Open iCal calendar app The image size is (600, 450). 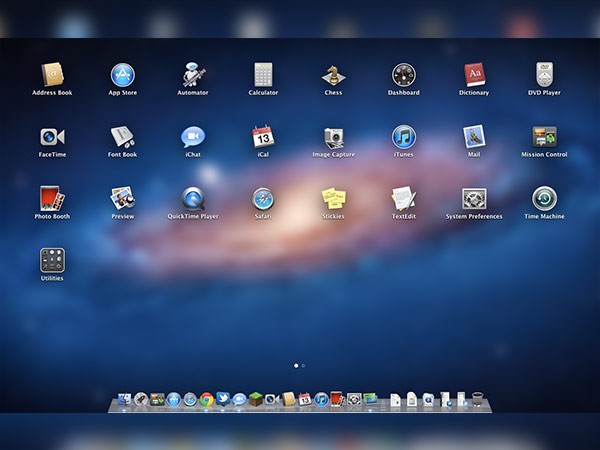click(x=263, y=137)
